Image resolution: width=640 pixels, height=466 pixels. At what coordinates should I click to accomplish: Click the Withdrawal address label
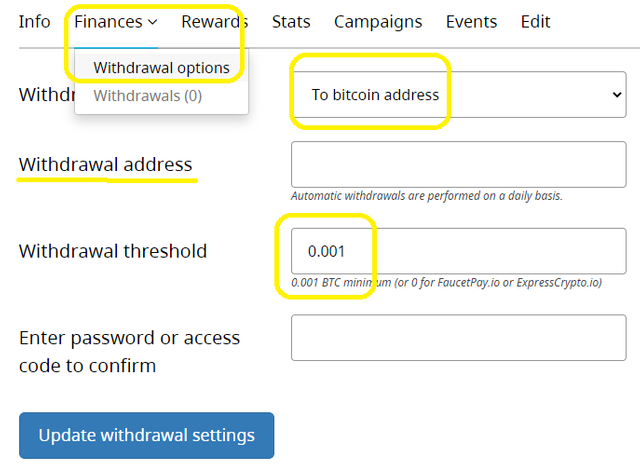point(105,164)
